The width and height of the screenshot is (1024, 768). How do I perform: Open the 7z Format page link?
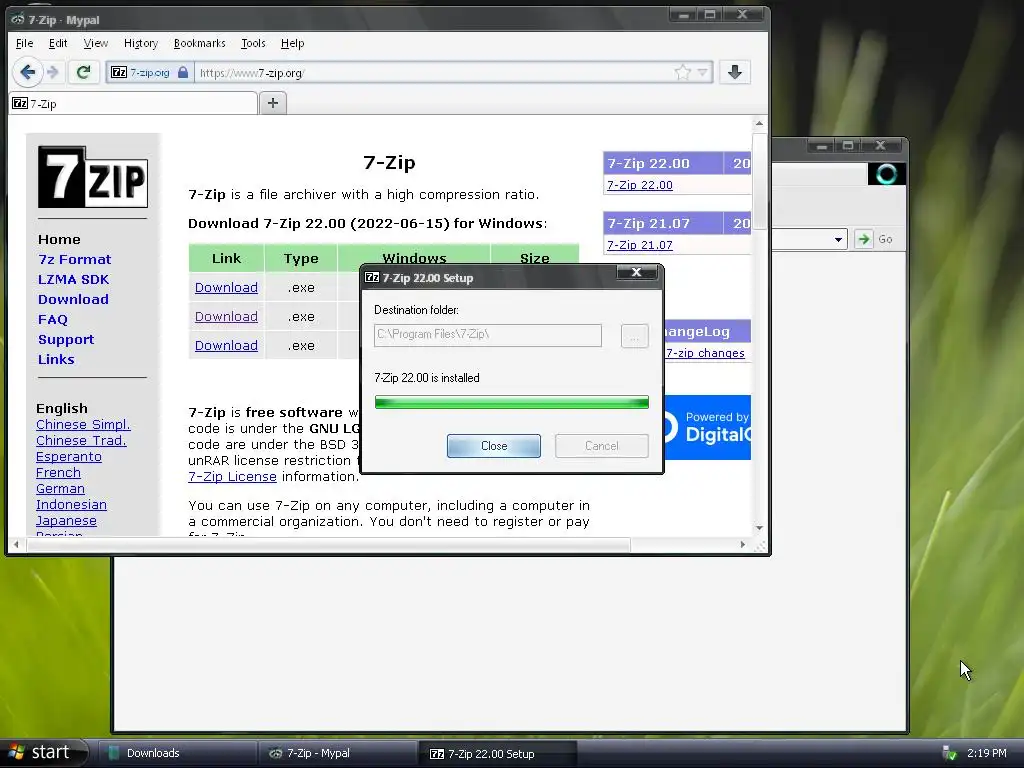click(74, 259)
